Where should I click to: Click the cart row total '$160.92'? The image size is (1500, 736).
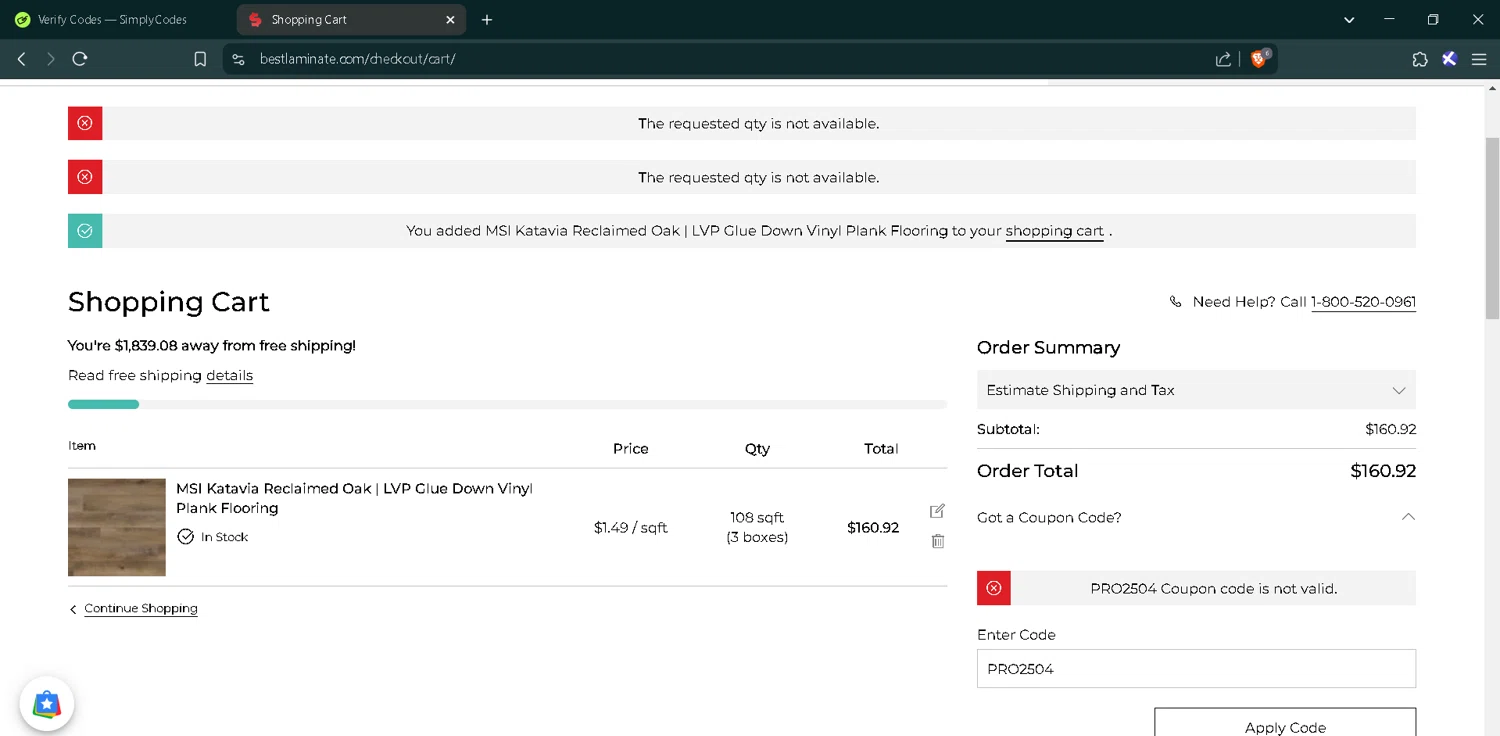pos(873,528)
